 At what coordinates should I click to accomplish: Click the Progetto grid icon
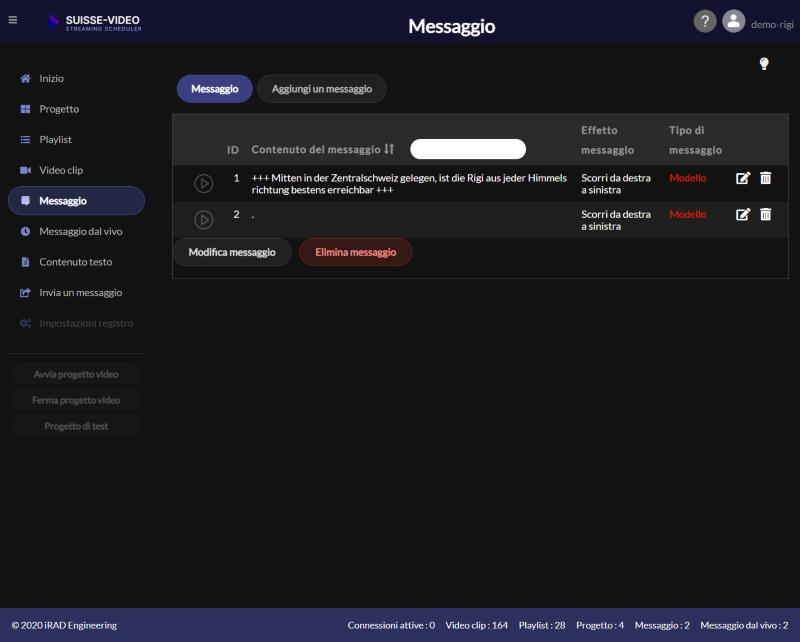[x=25, y=109]
